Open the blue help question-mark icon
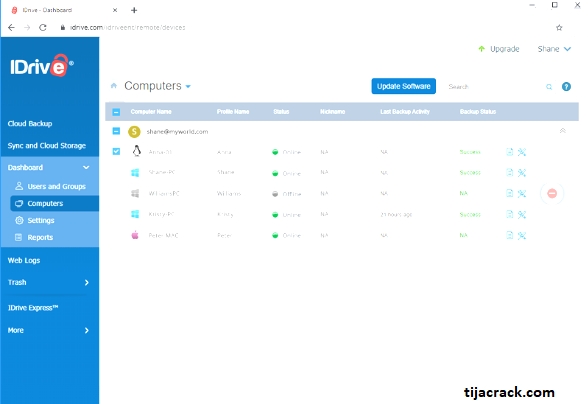588x404 pixels. coord(566,87)
